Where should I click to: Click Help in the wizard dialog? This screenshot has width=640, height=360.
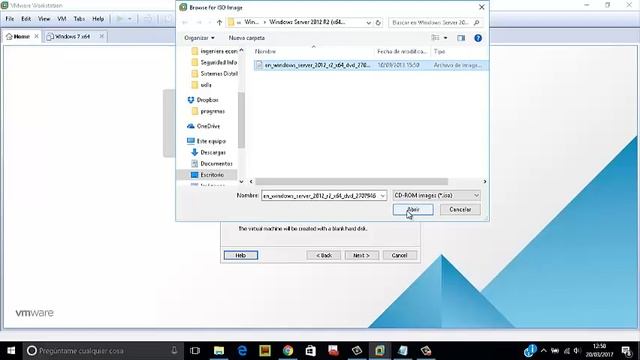tap(240, 256)
